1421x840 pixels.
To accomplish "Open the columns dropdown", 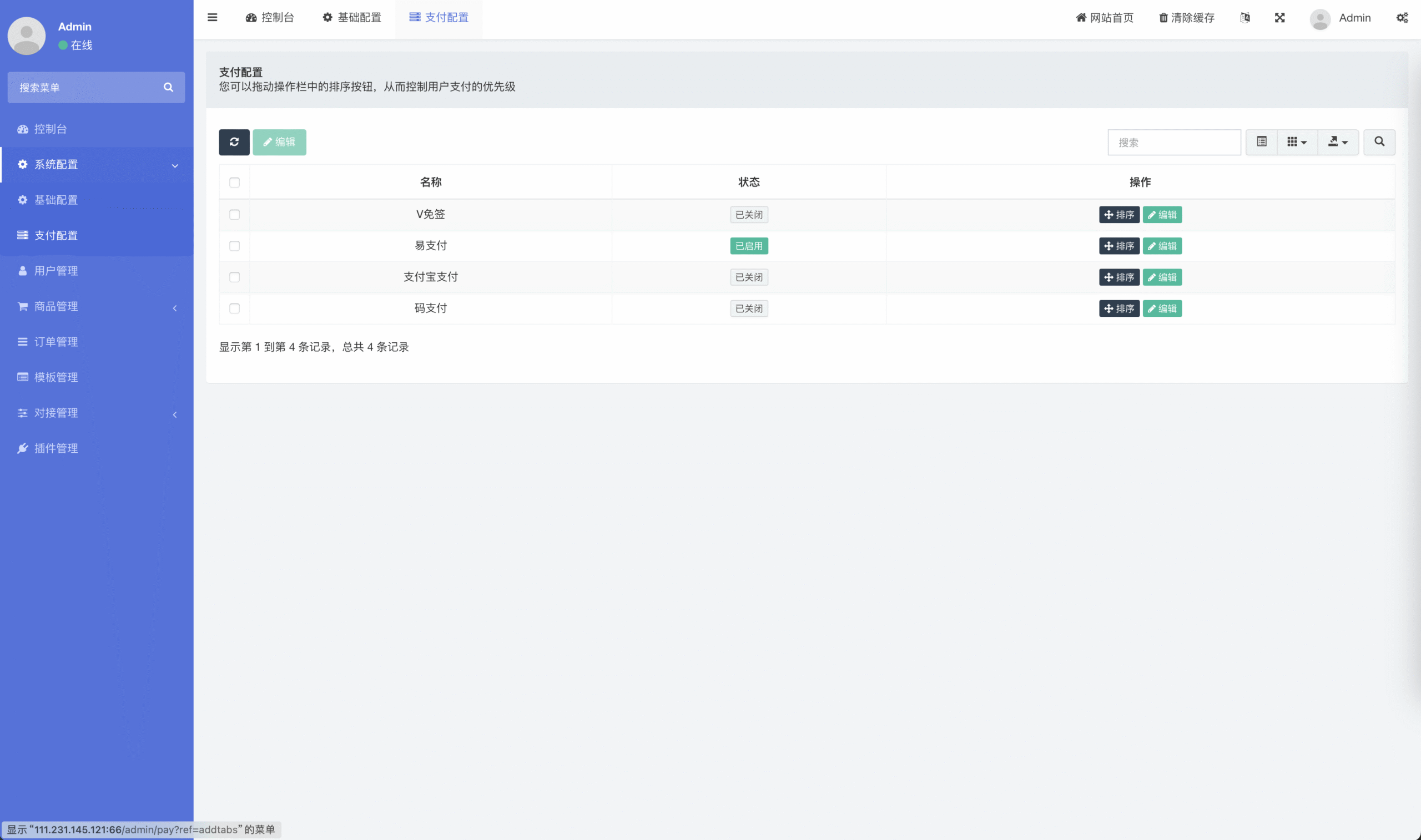I will pos(1297,142).
